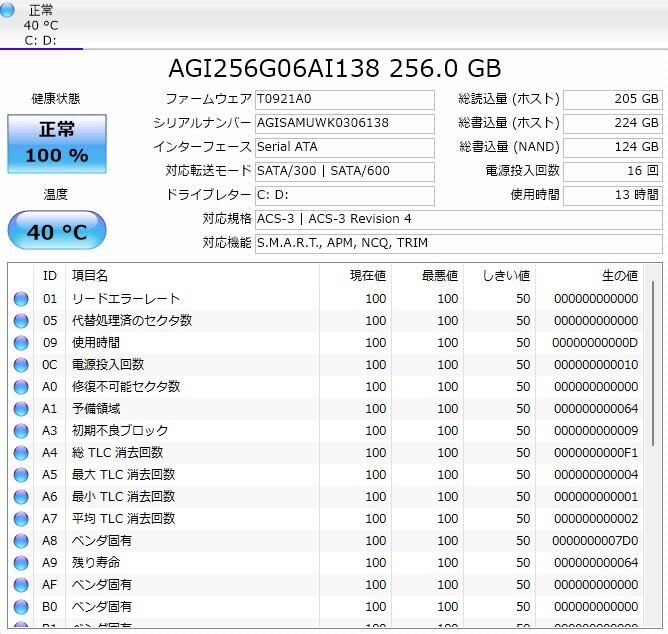Click the 40 °C temperature button
This screenshot has height=634, width=668.
[x=56, y=231]
